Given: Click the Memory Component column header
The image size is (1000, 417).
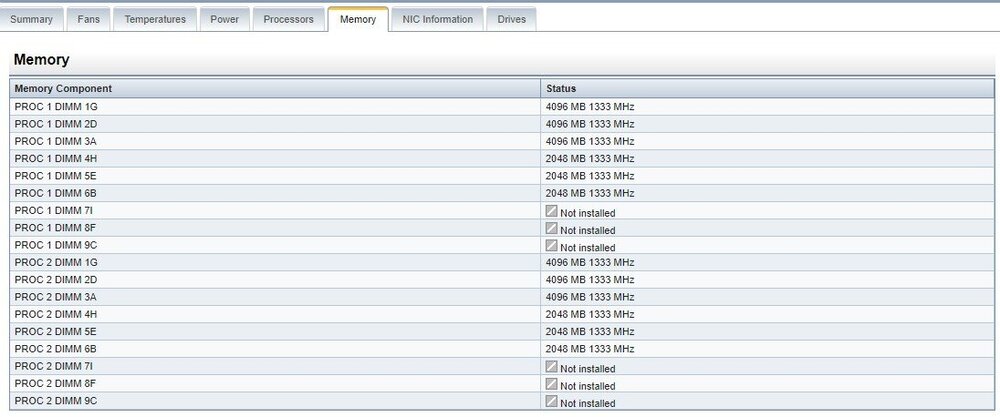Looking at the screenshot, I should coord(63,89).
